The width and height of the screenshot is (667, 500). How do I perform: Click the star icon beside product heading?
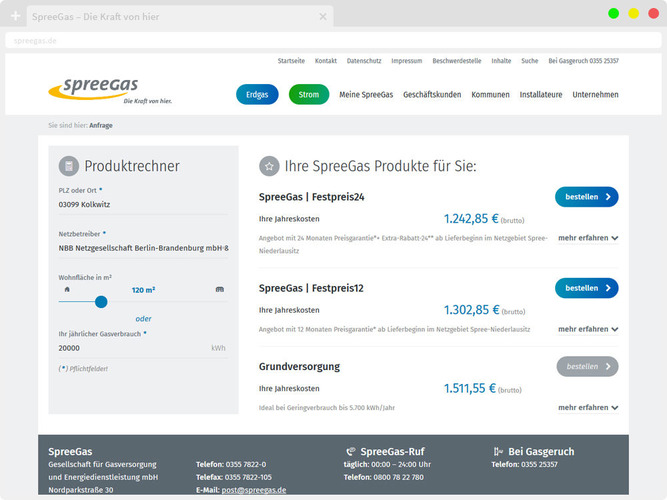tap(268, 166)
